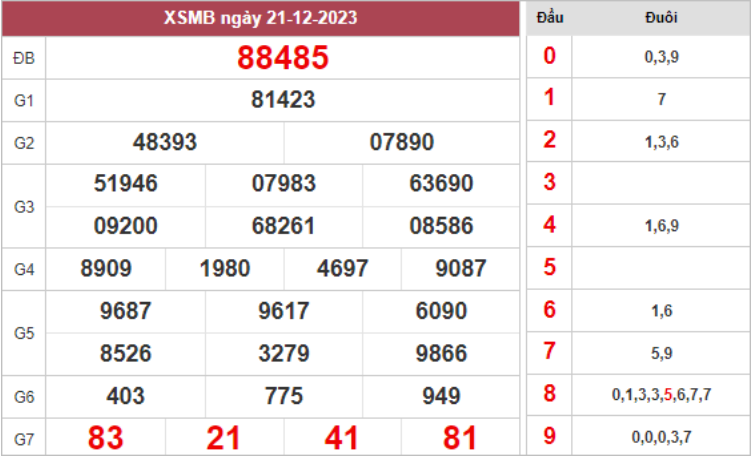The height and width of the screenshot is (459, 754).
Task: Click G3 number 51946
Action: [126, 184]
